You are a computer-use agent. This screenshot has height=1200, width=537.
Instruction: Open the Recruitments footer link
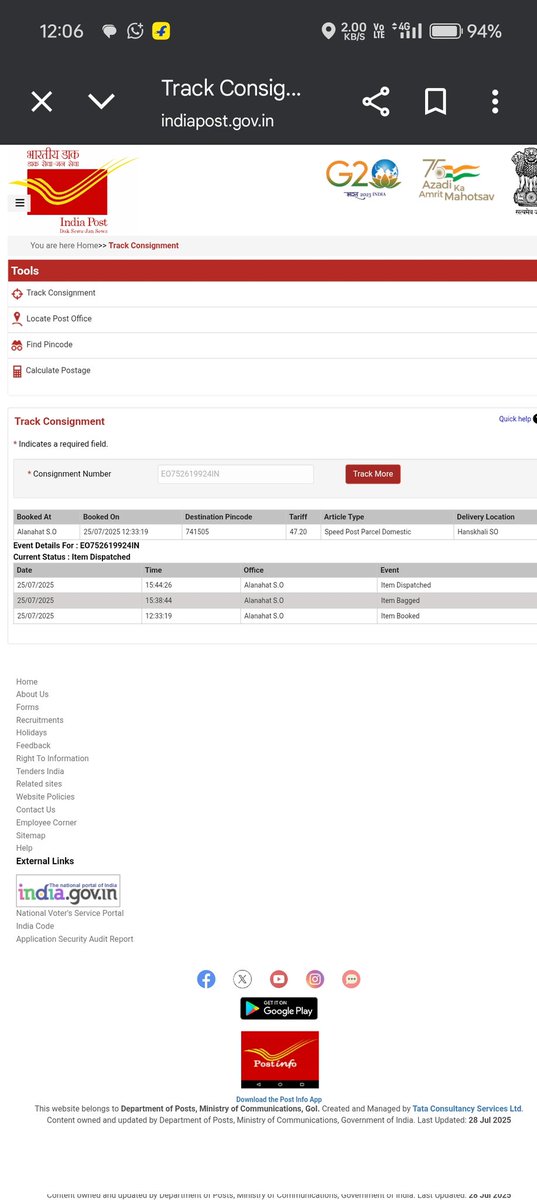[40, 720]
